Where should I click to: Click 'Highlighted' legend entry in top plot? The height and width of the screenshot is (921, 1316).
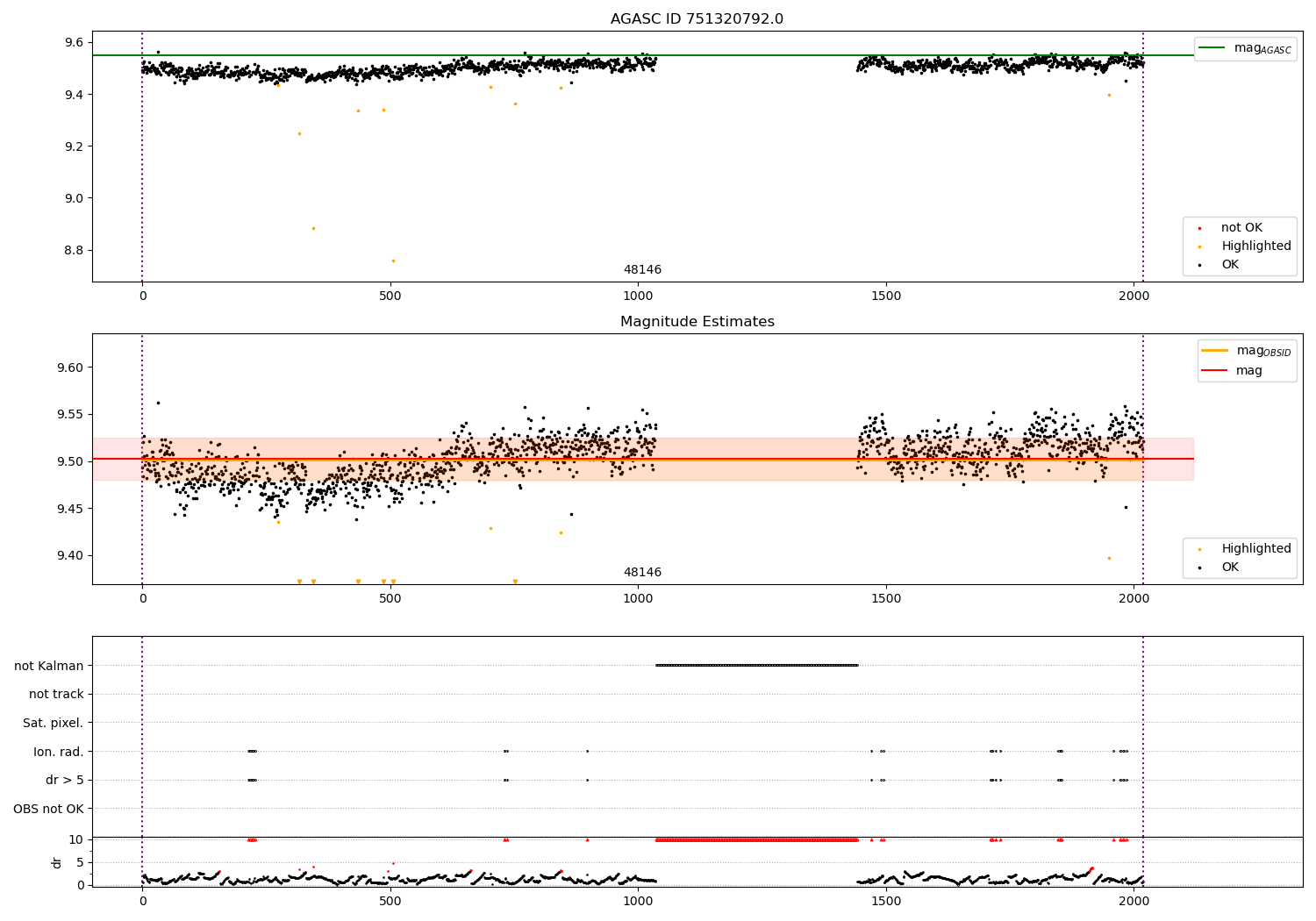[x=1255, y=246]
